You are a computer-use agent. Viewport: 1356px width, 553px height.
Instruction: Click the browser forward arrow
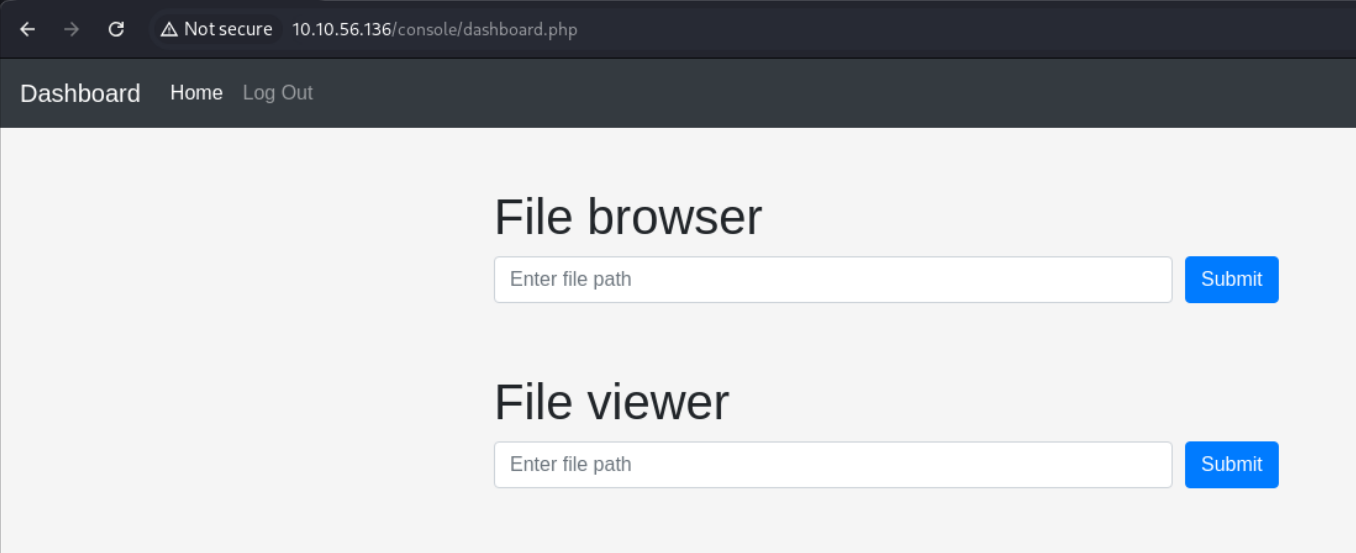pos(71,29)
